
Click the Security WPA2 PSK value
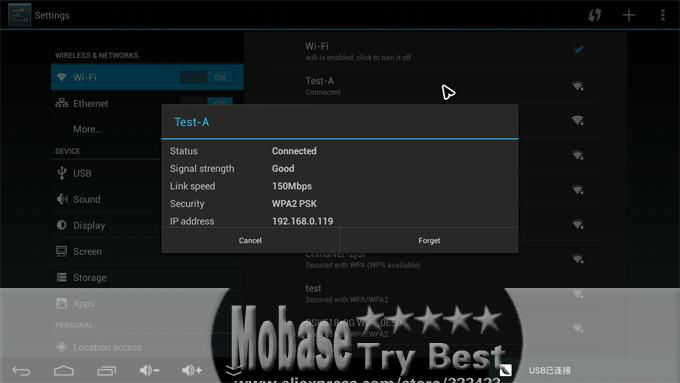pyautogui.click(x=294, y=203)
